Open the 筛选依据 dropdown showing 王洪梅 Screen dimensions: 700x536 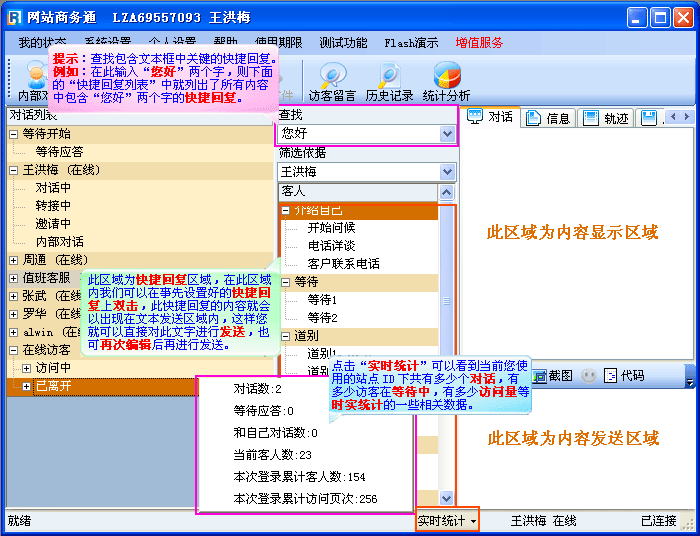click(447, 172)
